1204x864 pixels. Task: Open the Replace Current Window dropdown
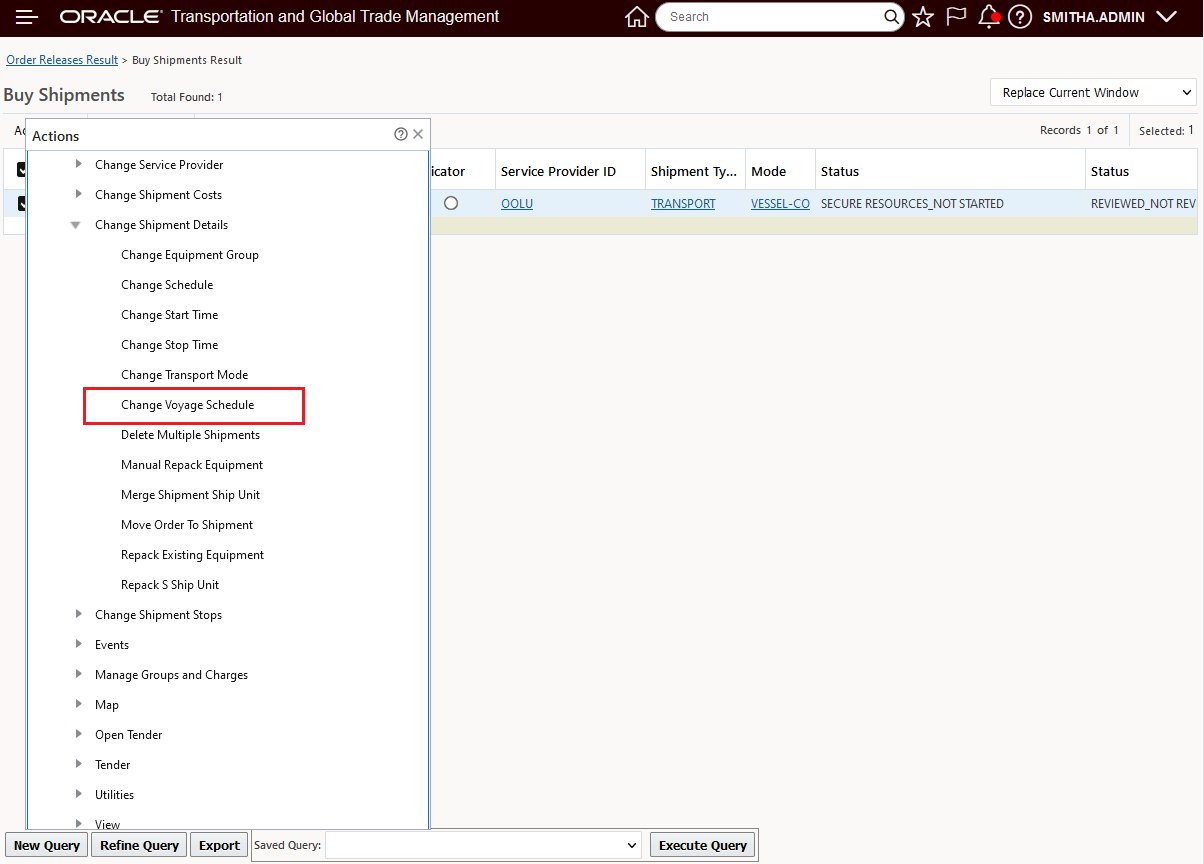(1094, 93)
